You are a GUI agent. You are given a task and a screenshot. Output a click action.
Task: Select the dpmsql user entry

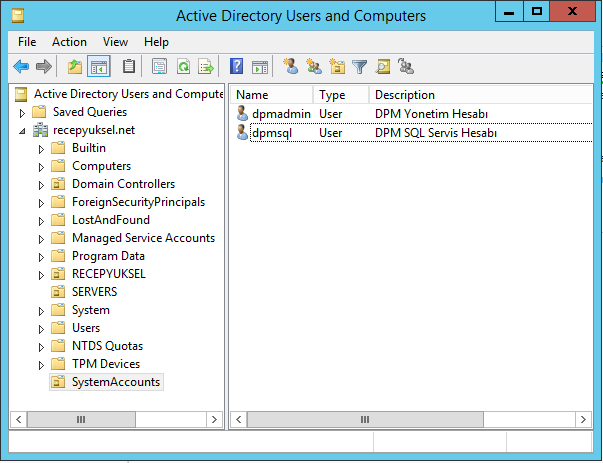click(272, 133)
